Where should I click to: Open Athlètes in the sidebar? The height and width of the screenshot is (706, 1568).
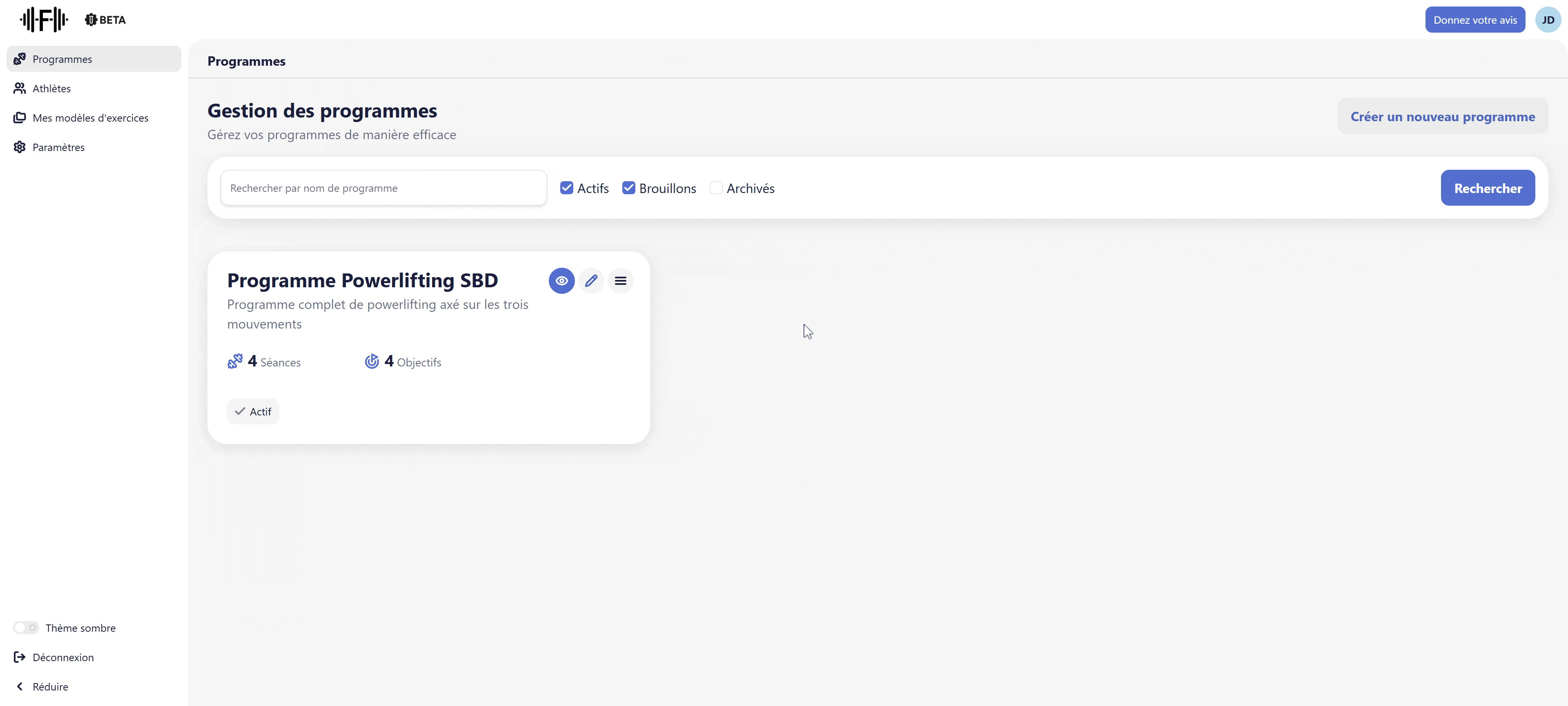click(52, 89)
